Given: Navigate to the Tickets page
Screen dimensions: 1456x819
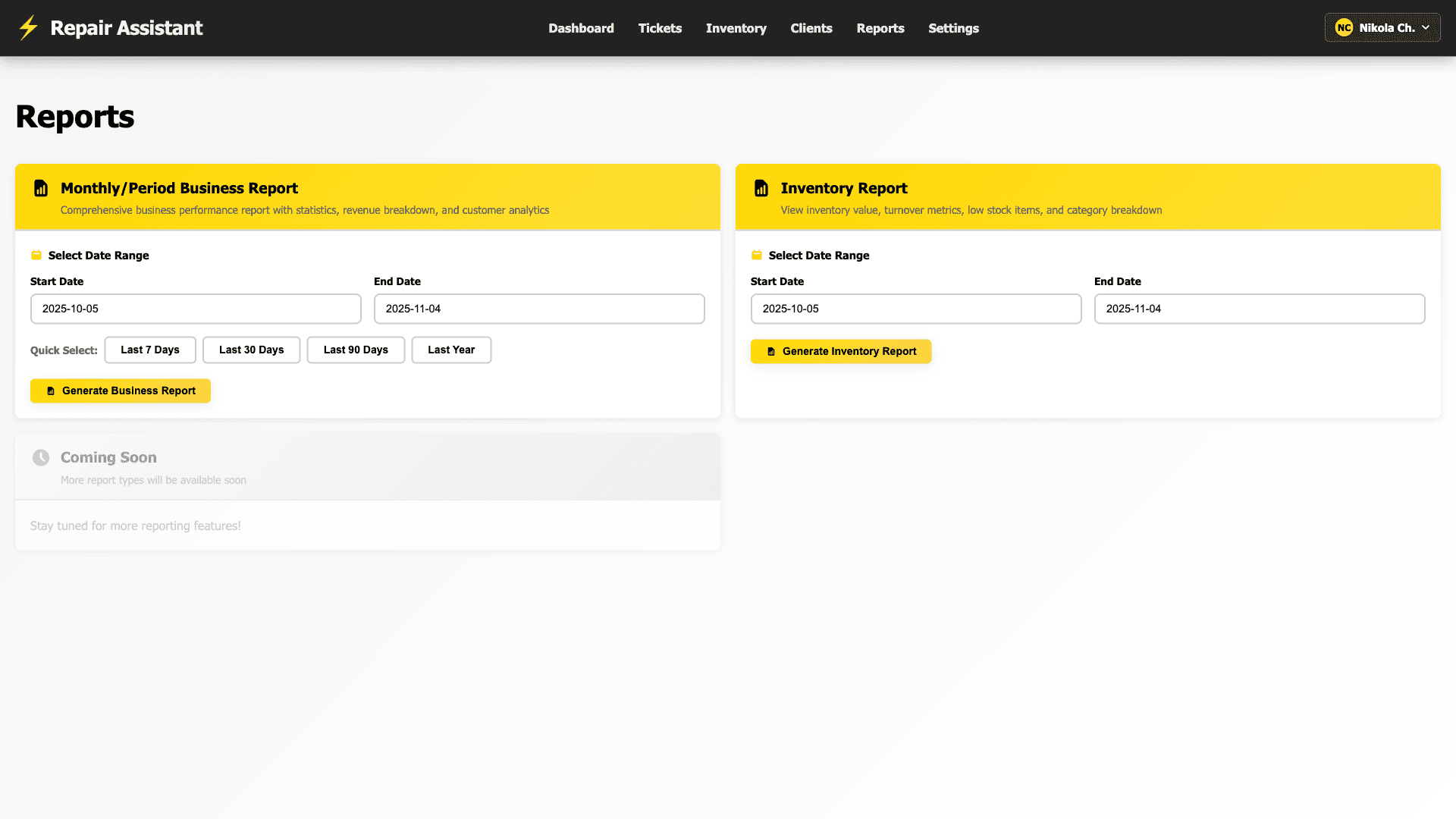Looking at the screenshot, I should 660,28.
